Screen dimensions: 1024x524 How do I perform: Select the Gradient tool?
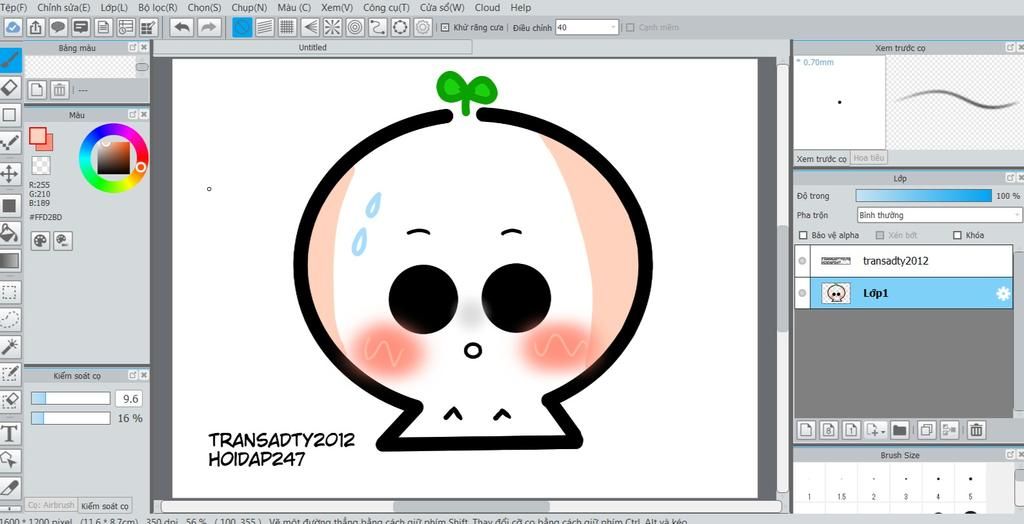(x=10, y=261)
